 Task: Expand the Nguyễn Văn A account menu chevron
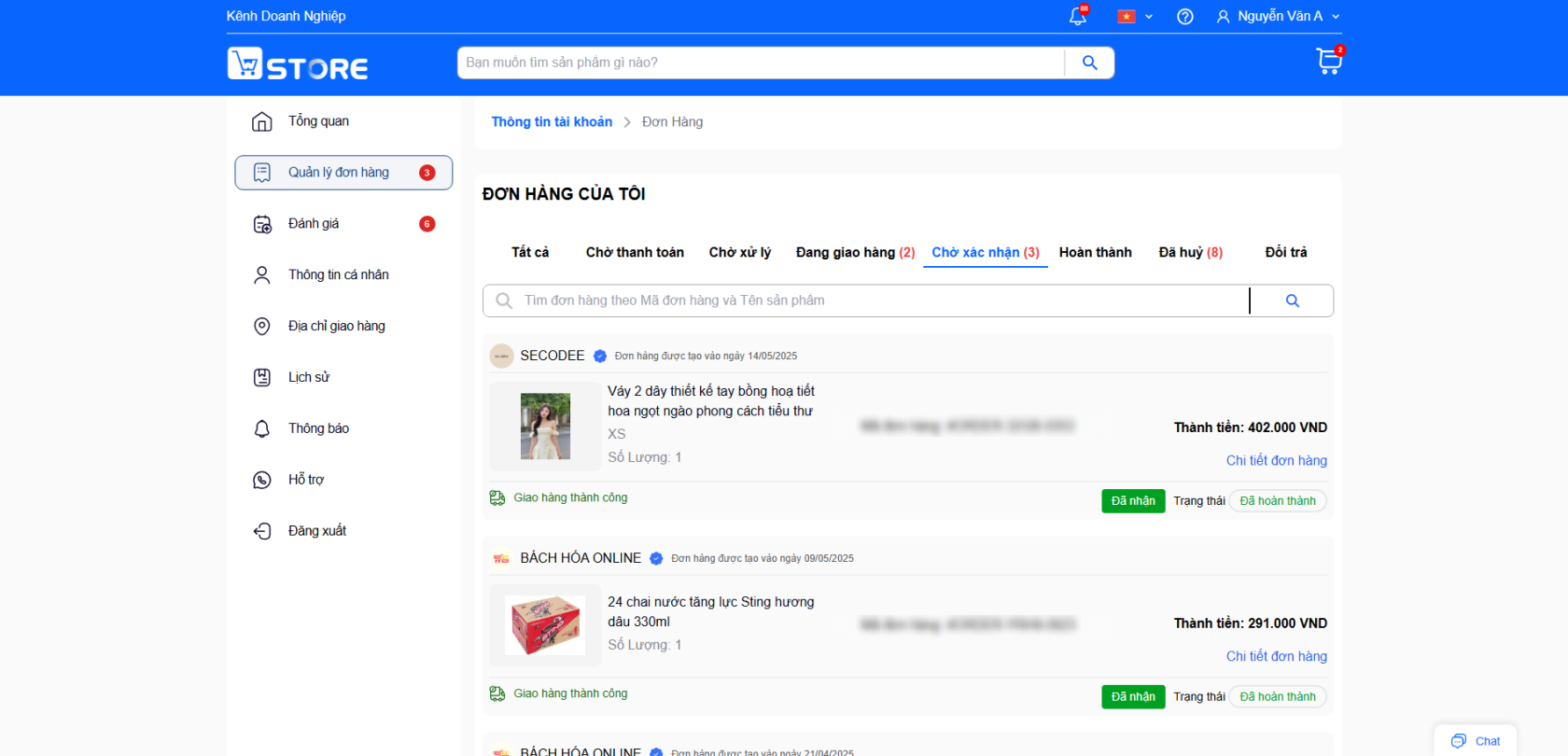click(1336, 17)
